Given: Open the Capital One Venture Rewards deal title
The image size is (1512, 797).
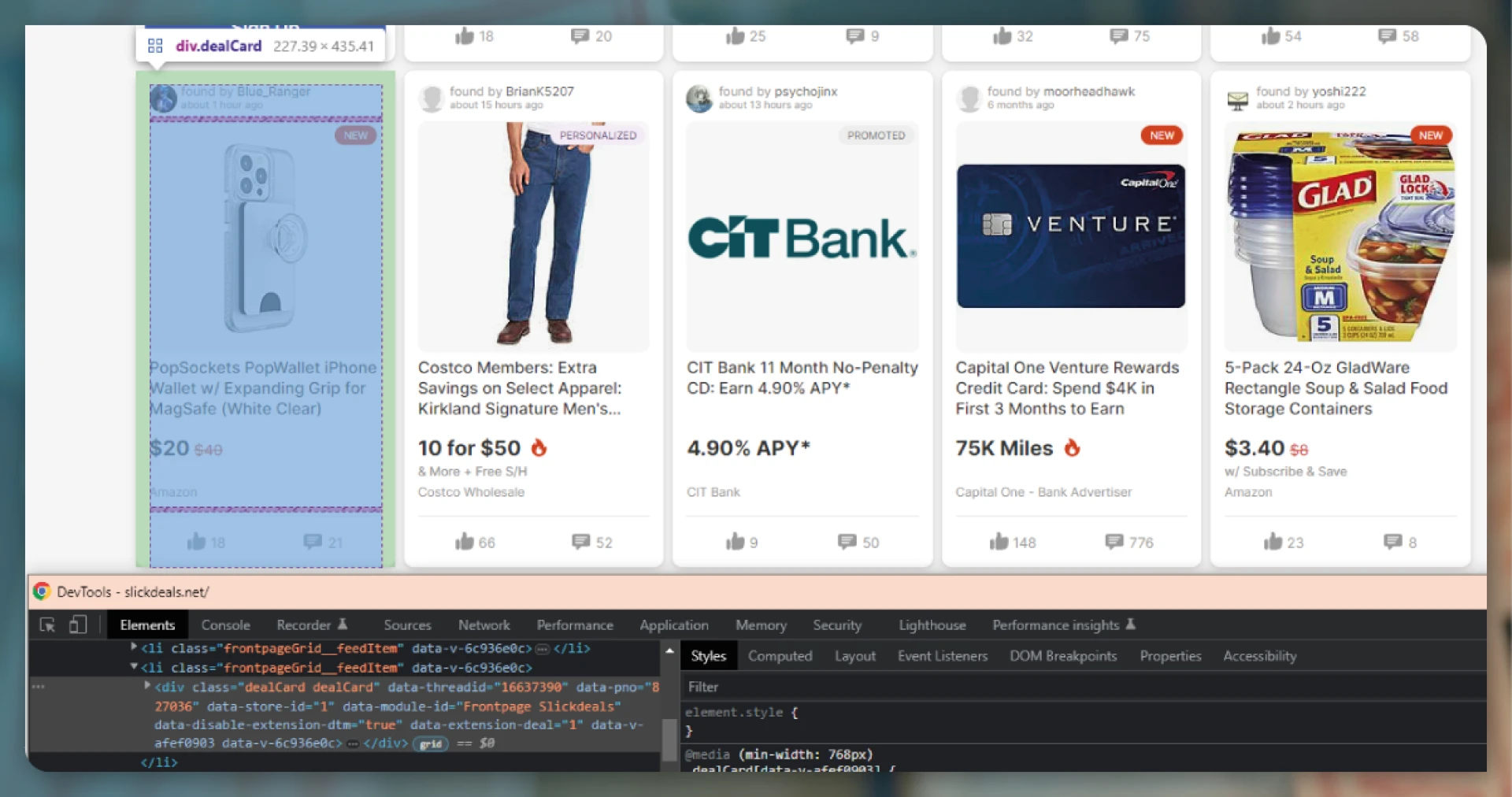Looking at the screenshot, I should [x=1067, y=387].
